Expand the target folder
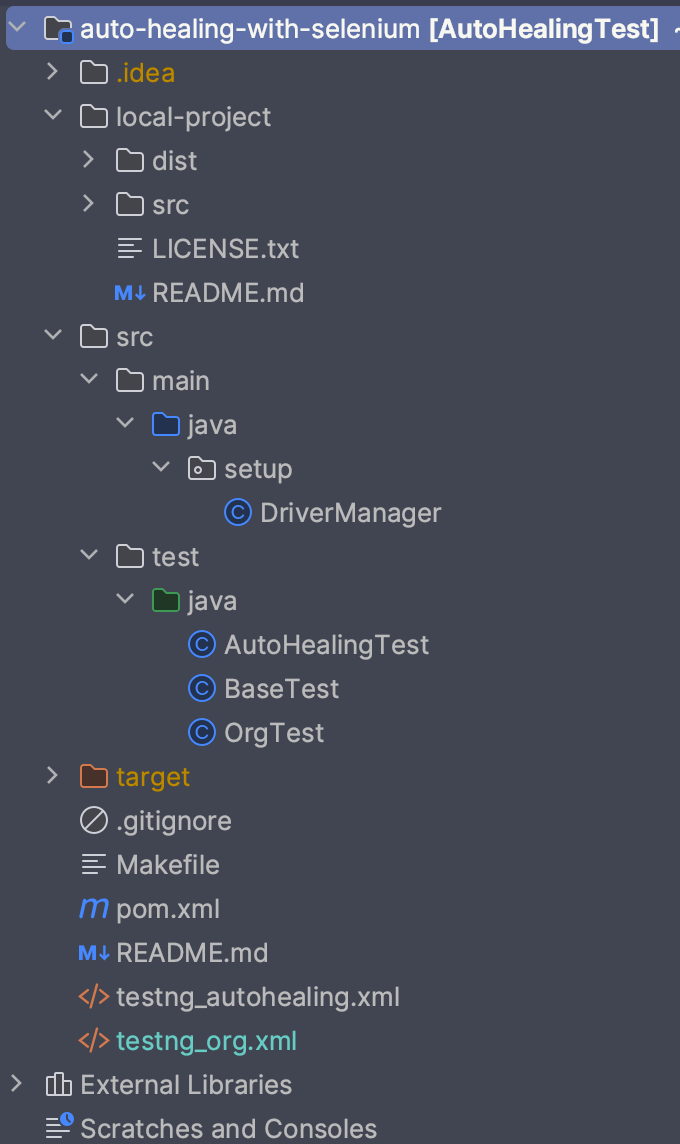680x1144 pixels. point(52,776)
